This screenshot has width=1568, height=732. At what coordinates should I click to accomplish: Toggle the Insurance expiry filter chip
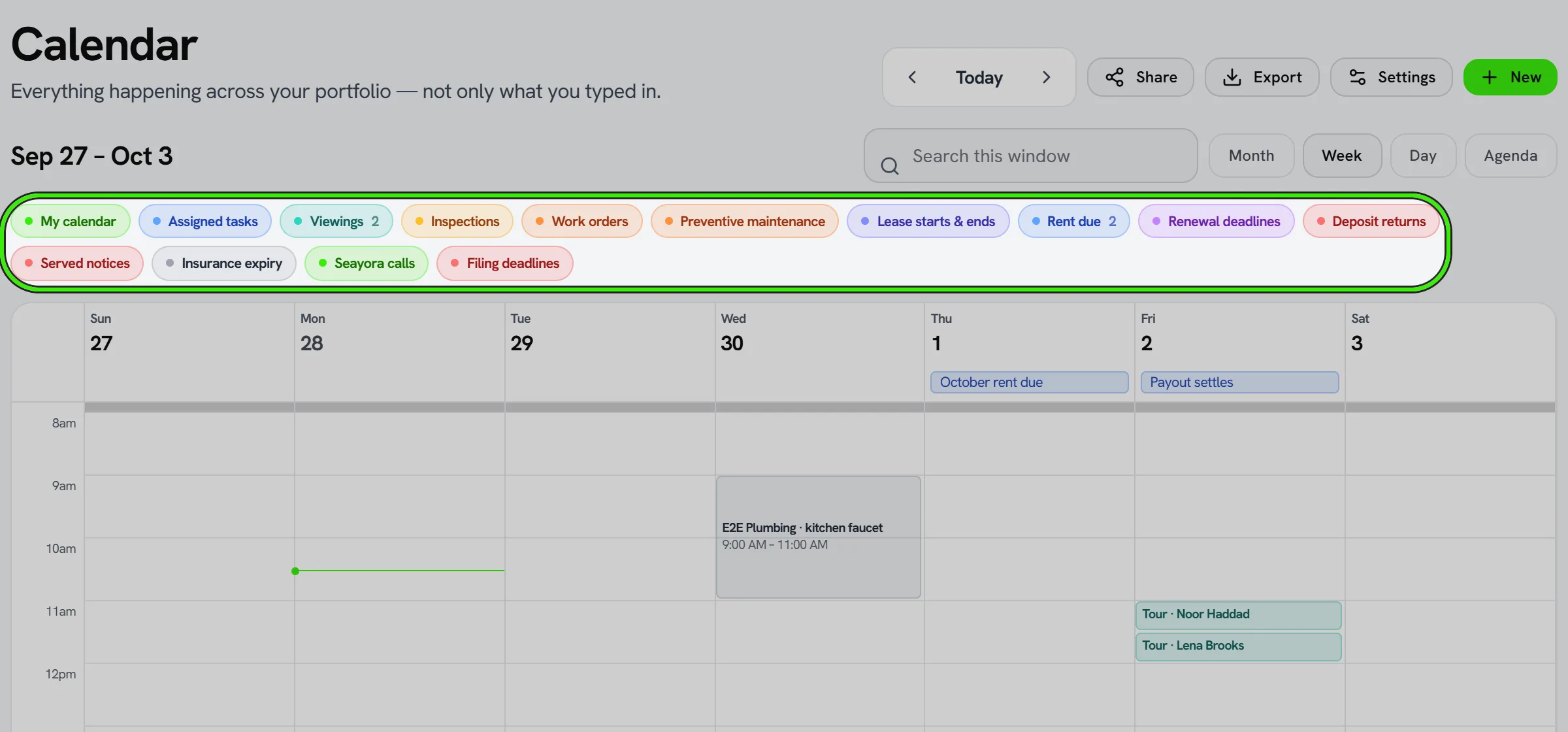tap(224, 263)
